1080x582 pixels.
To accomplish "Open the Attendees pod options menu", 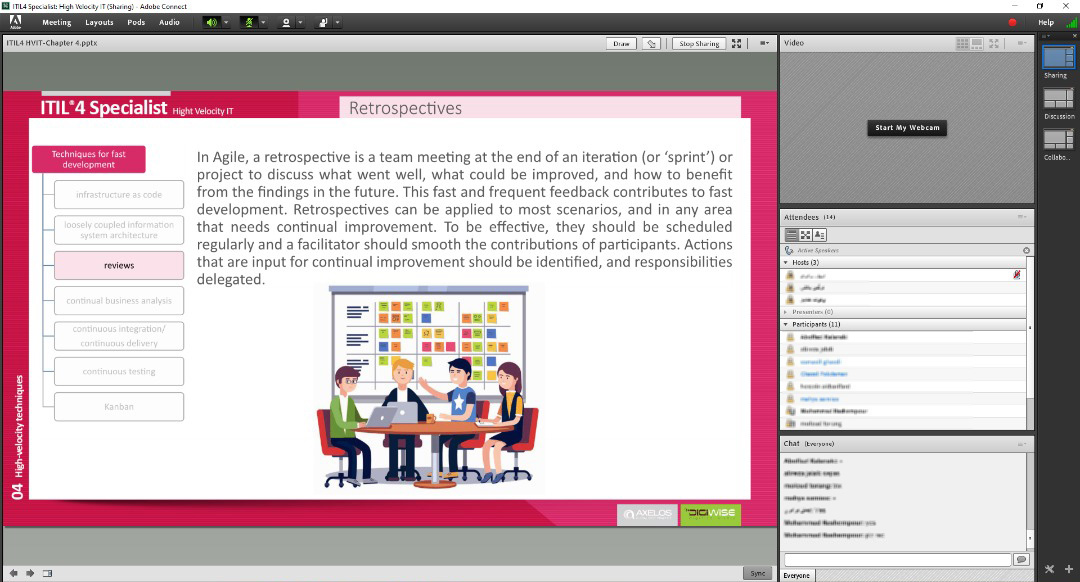I will pos(1022,217).
